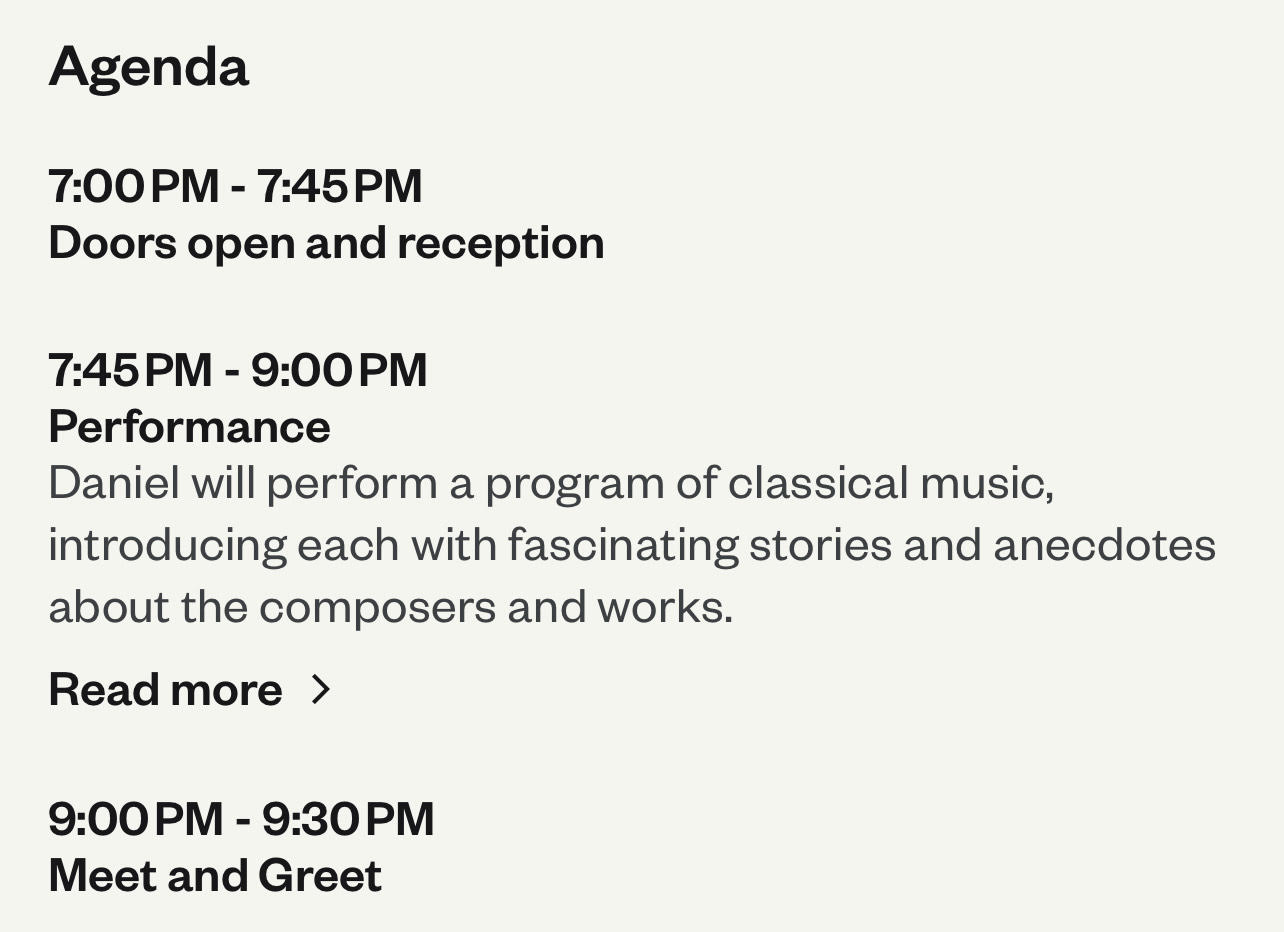
Task: Click the word stories in the description
Action: click(x=820, y=545)
